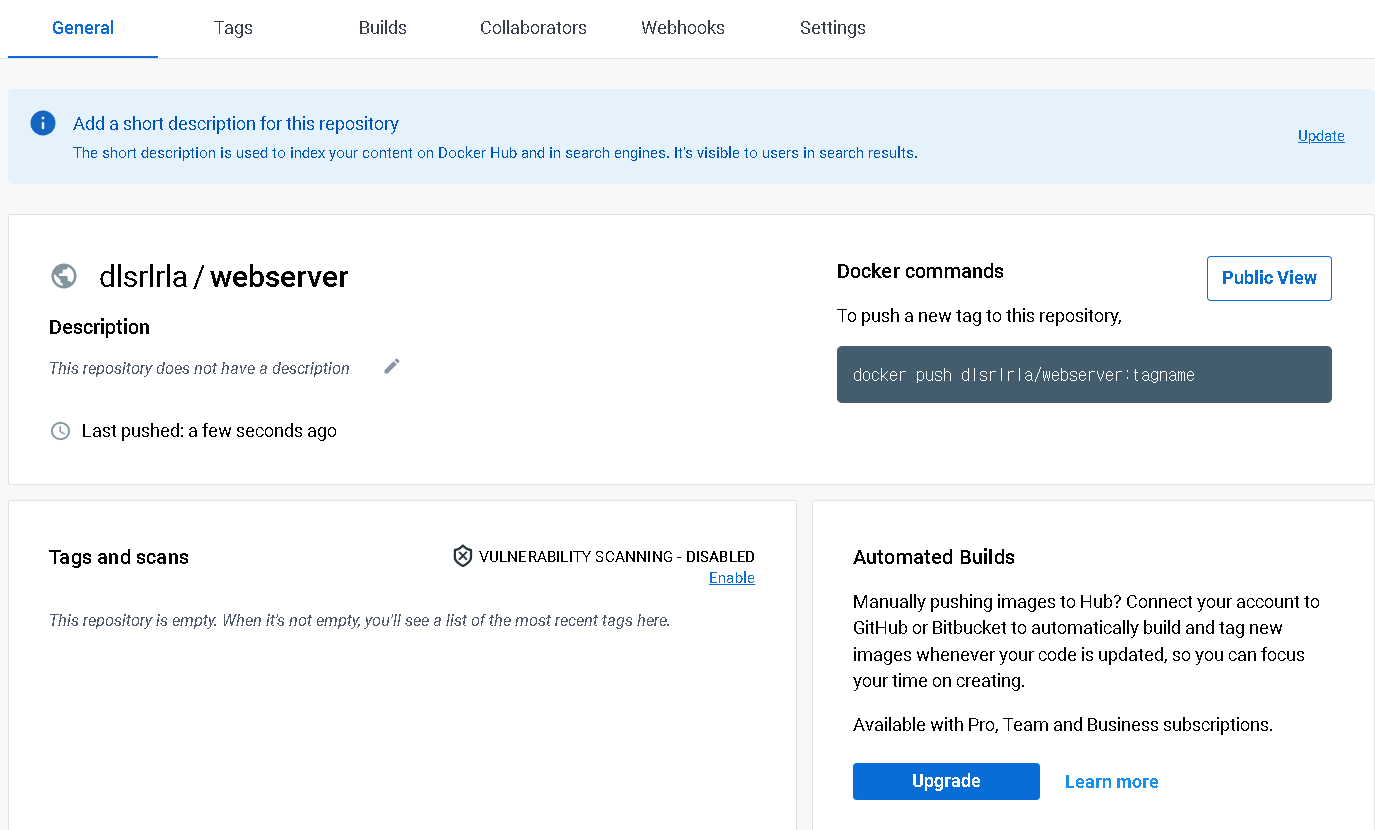Click 'Add a short description for this repository' heading

pos(236,124)
